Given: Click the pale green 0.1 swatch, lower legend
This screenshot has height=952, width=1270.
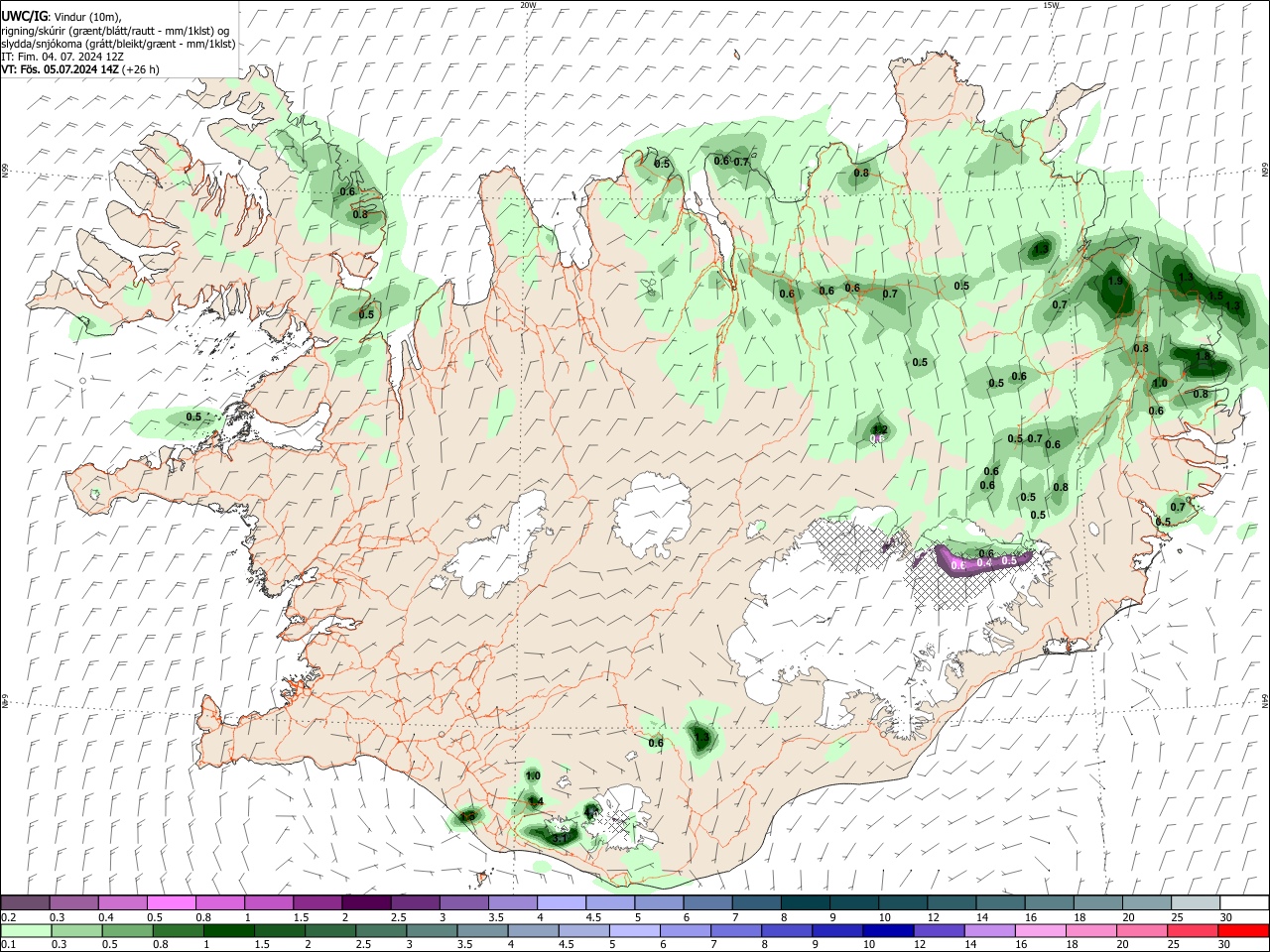Looking at the screenshot, I should (x=26, y=931).
